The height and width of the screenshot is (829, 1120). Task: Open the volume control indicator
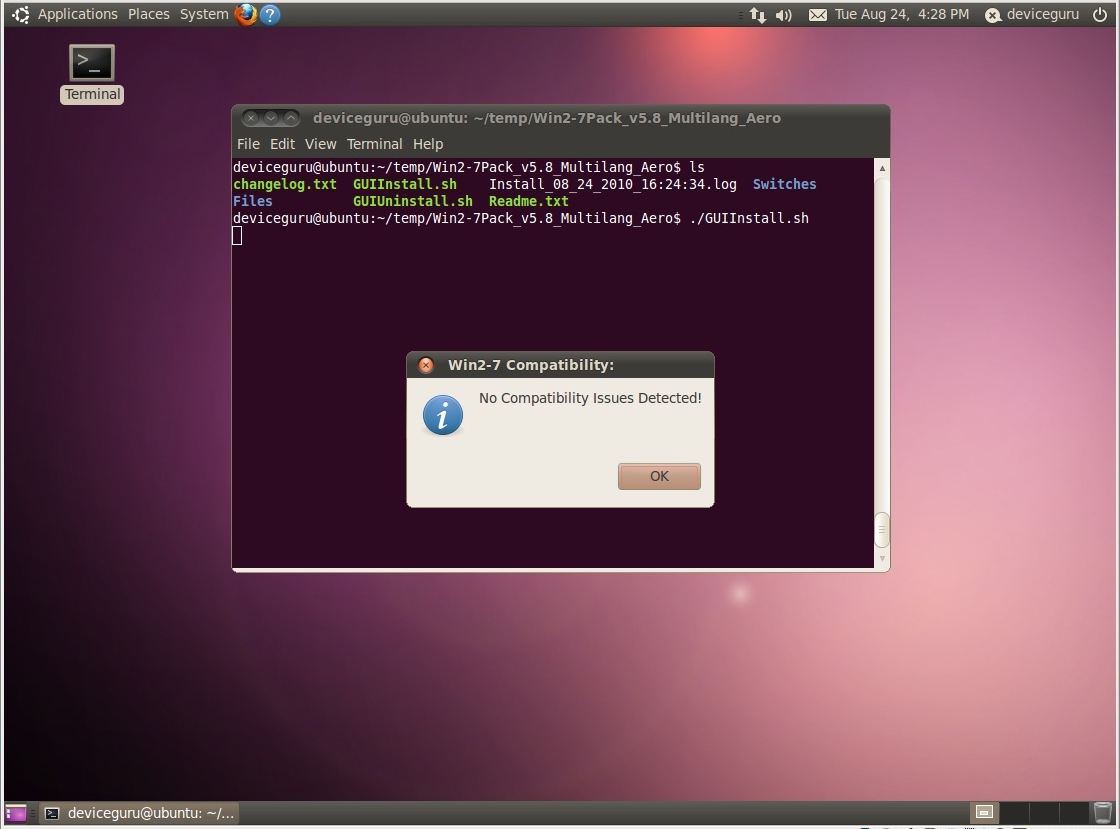pos(784,15)
